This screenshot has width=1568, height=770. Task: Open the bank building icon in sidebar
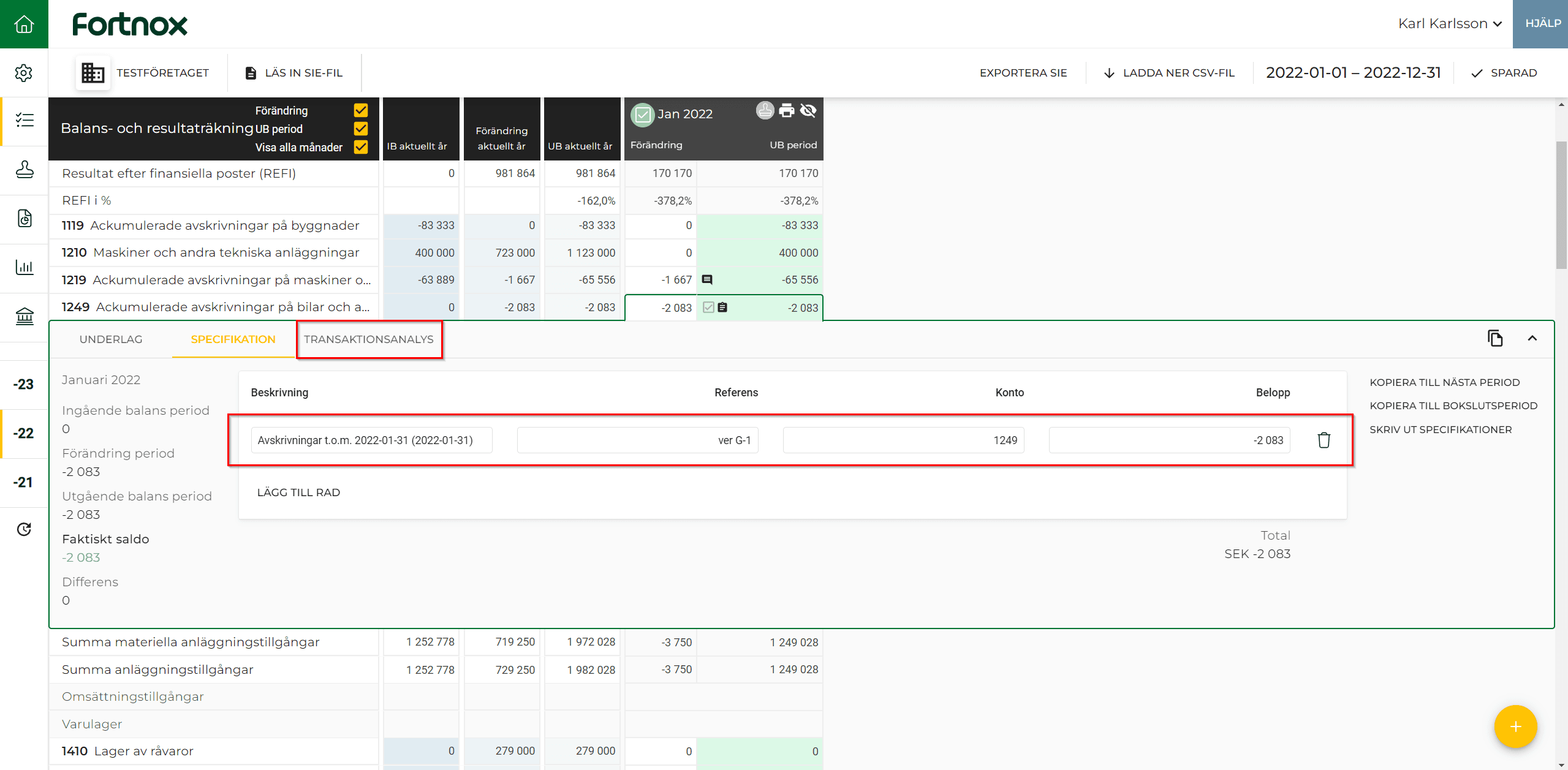(24, 316)
